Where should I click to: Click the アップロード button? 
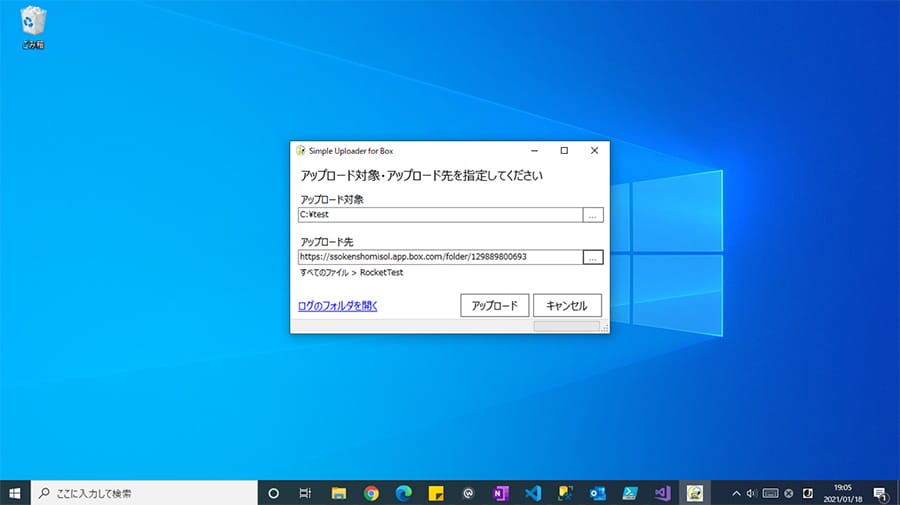pos(494,306)
